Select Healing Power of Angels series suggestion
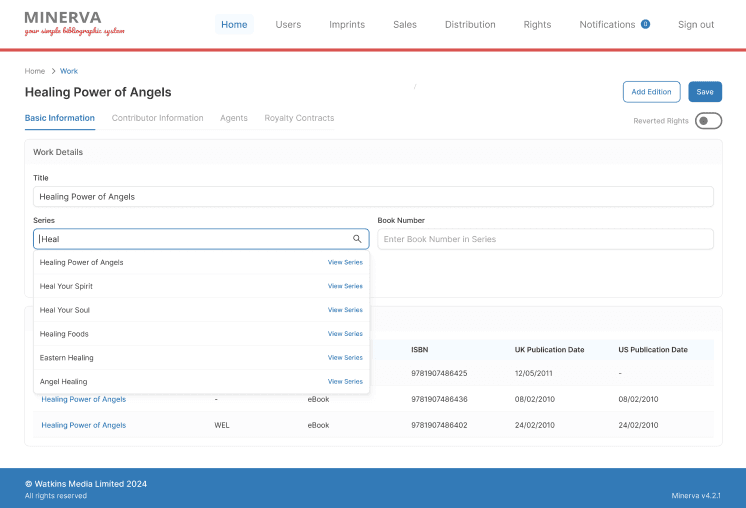Image resolution: width=746 pixels, height=508 pixels. (82, 262)
